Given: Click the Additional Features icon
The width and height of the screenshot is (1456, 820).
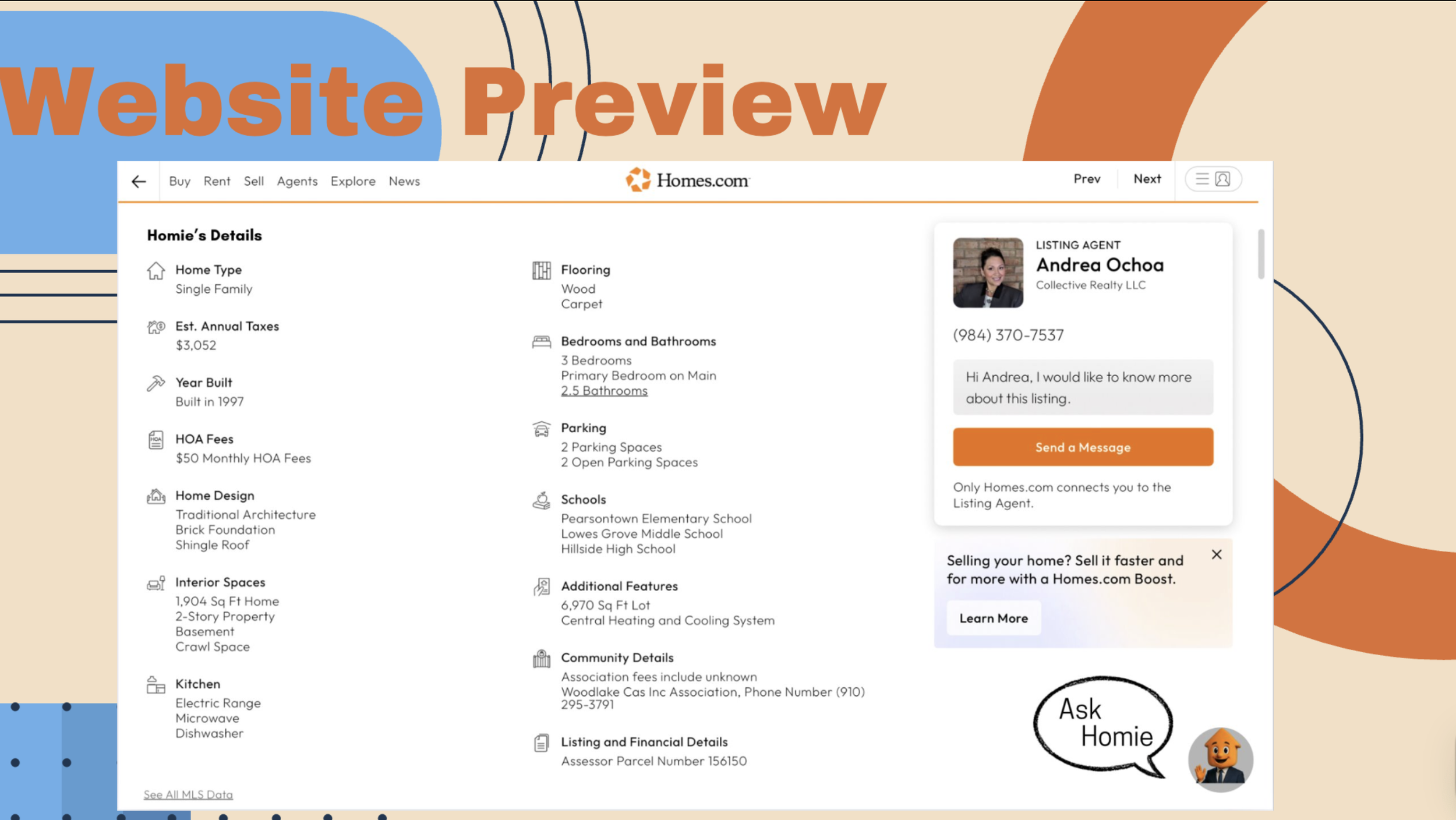Looking at the screenshot, I should [x=541, y=587].
